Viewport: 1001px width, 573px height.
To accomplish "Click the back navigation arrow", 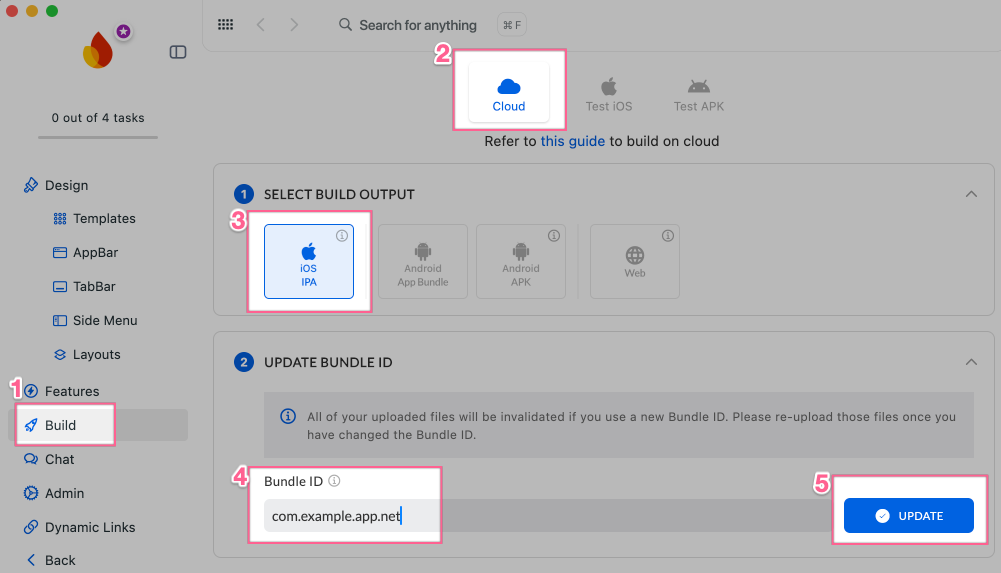I will (x=260, y=25).
